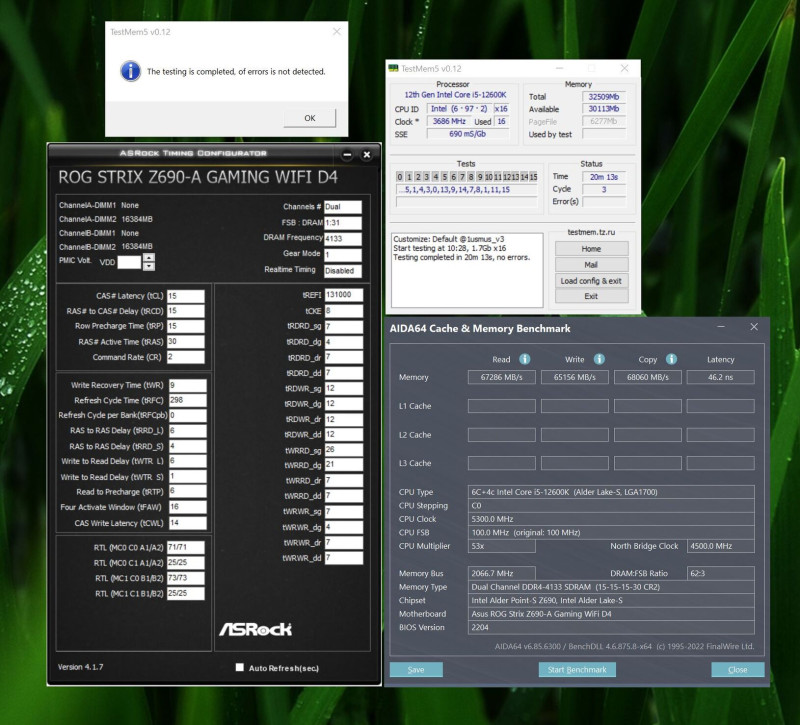Click the Close button in AIDA64 window
The width and height of the screenshot is (800, 725).
click(x=738, y=669)
